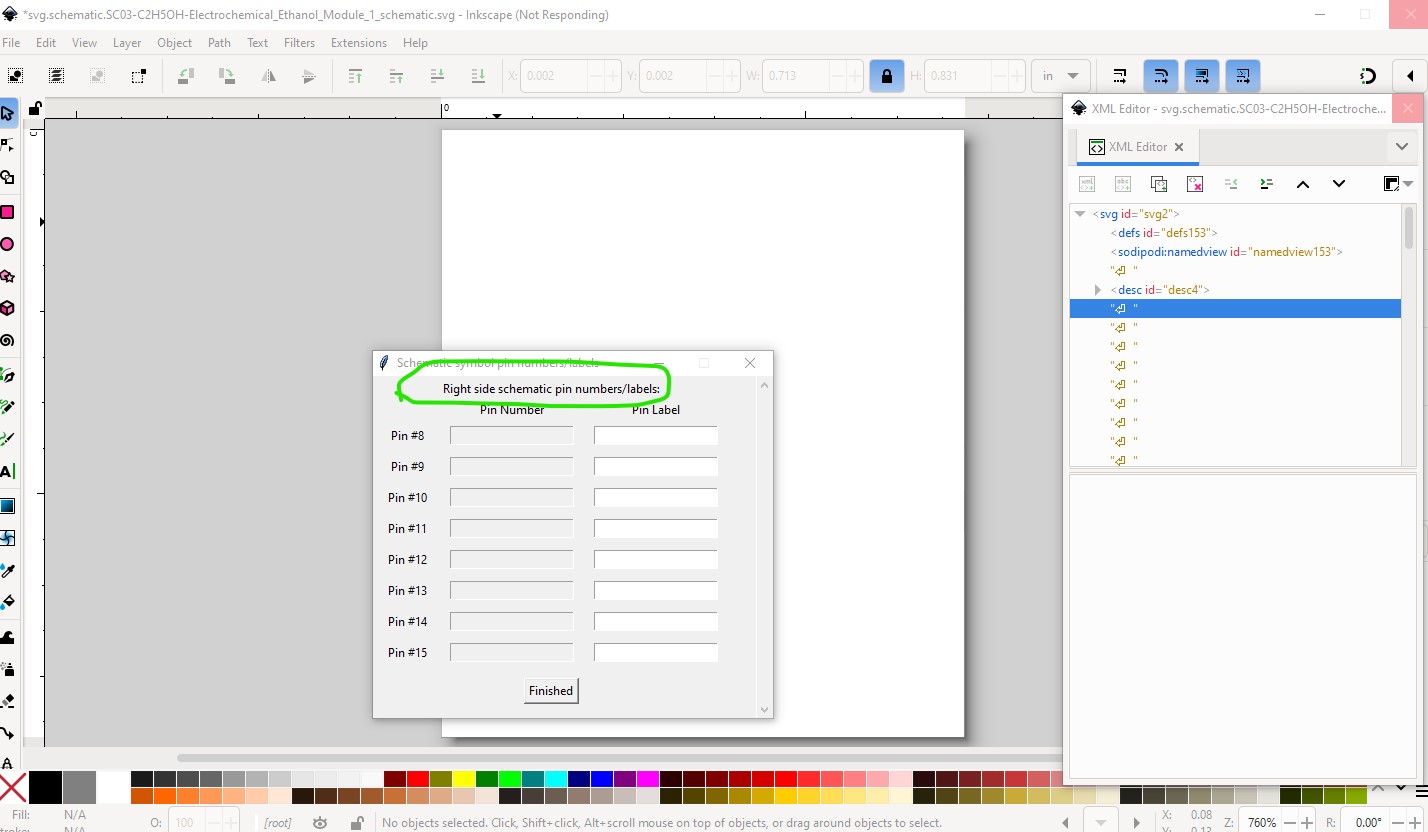
Task: Collapse the svg id="svg2" root node
Action: click(x=1080, y=214)
